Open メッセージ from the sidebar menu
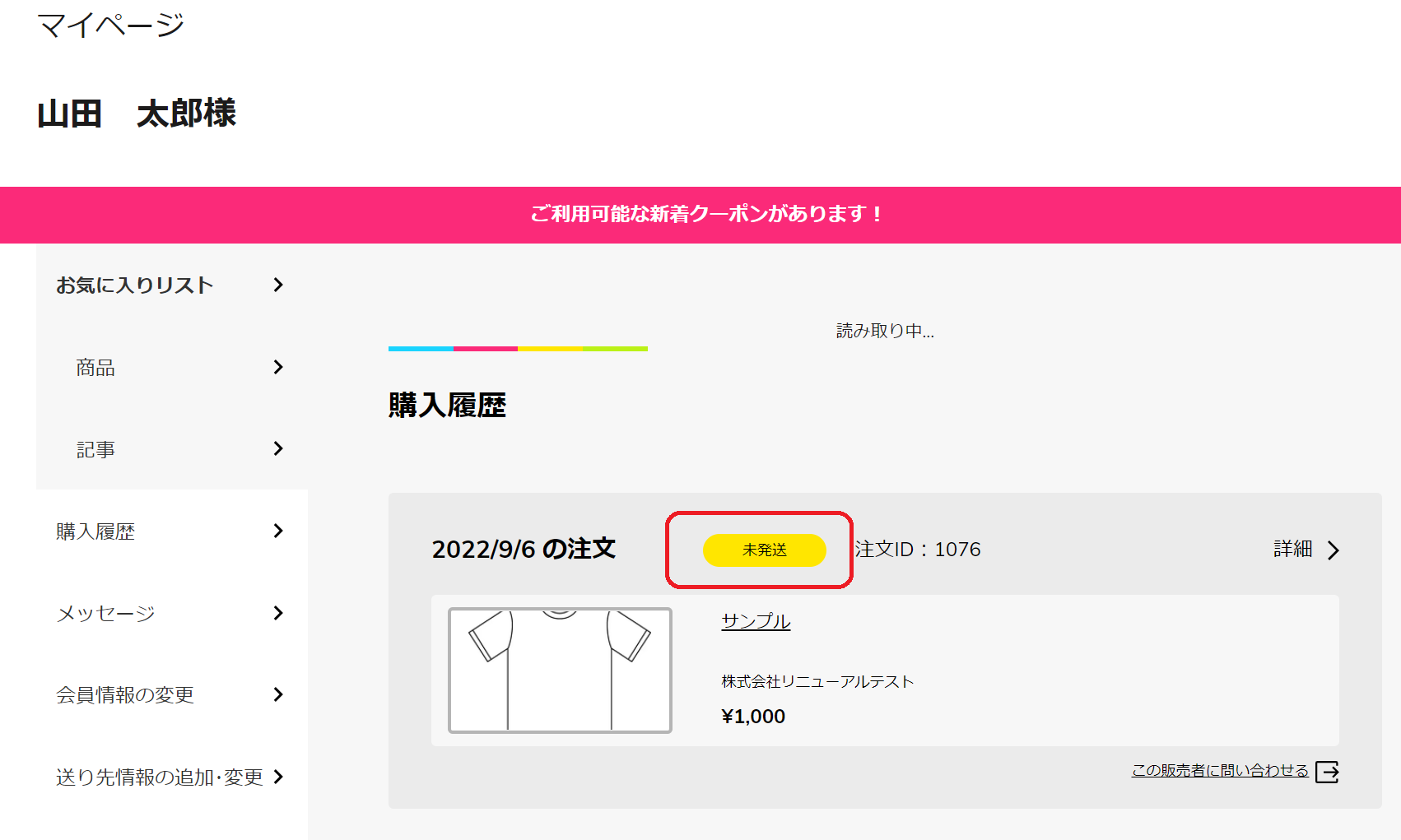This screenshot has height=840, width=1401. [105, 614]
